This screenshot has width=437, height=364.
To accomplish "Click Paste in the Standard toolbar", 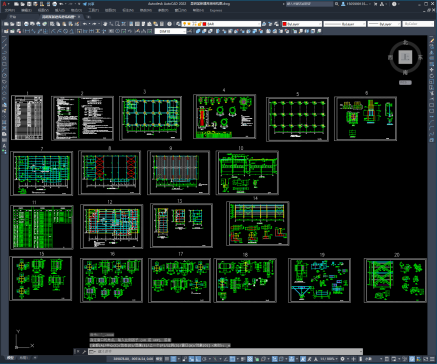I will [x=65, y=24].
